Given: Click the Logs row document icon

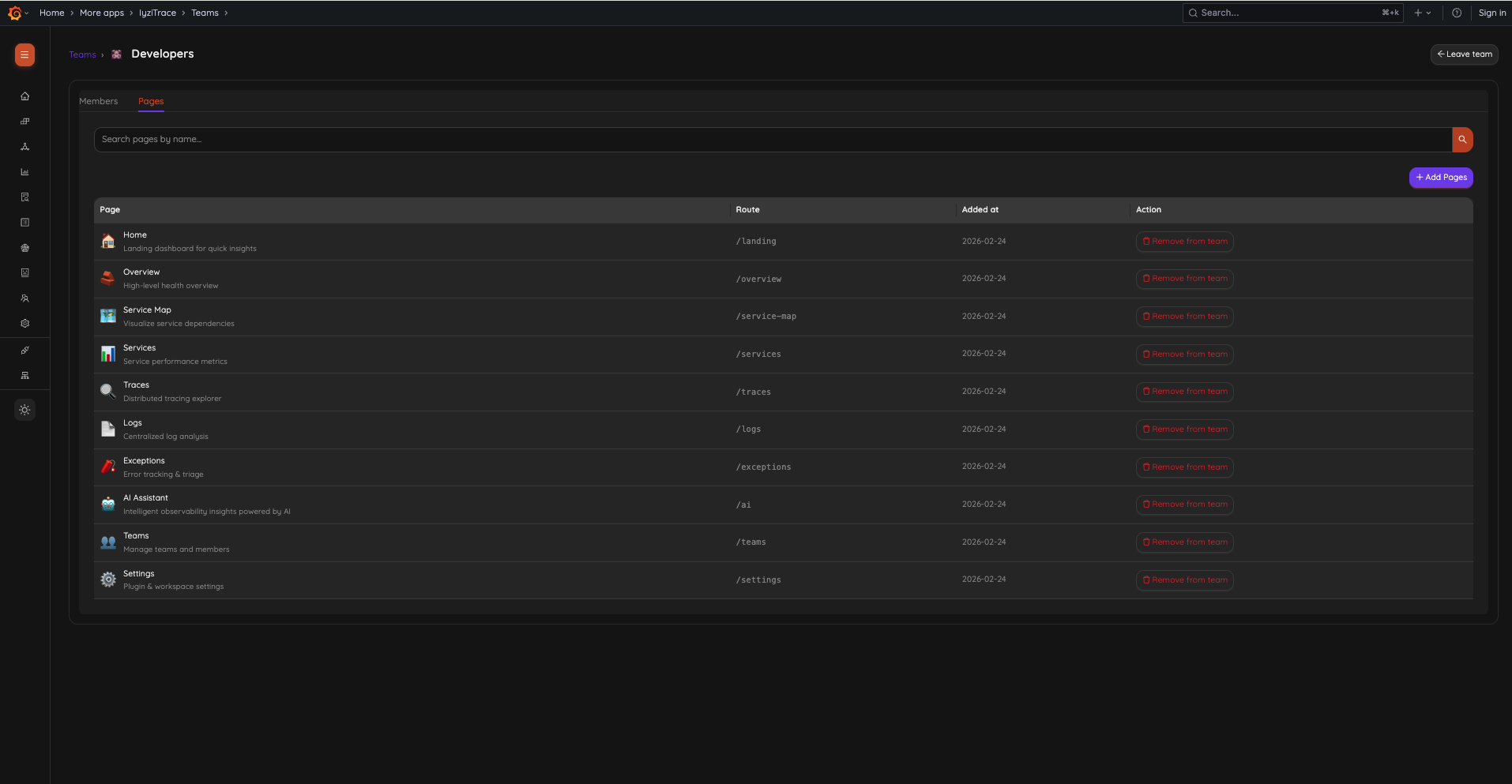Looking at the screenshot, I should [x=108, y=430].
